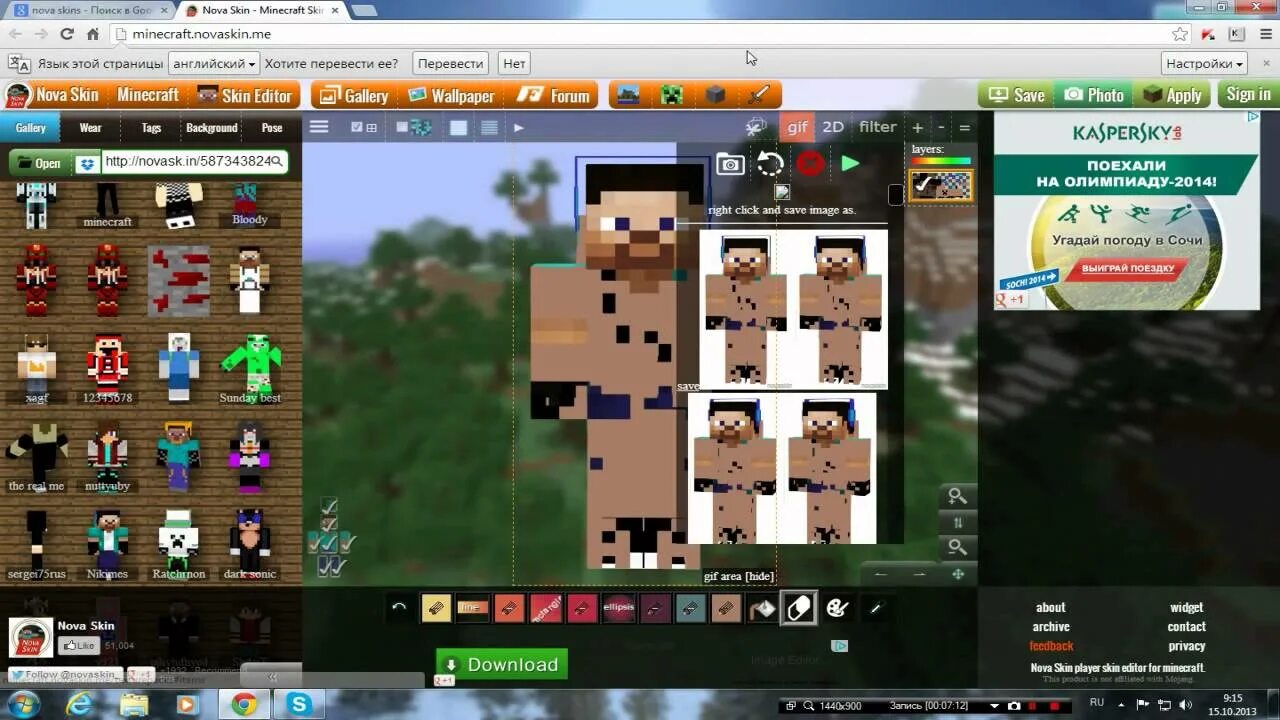The width and height of the screenshot is (1280, 720).
Task: Select the tan pencil brush
Action: click(x=726, y=607)
